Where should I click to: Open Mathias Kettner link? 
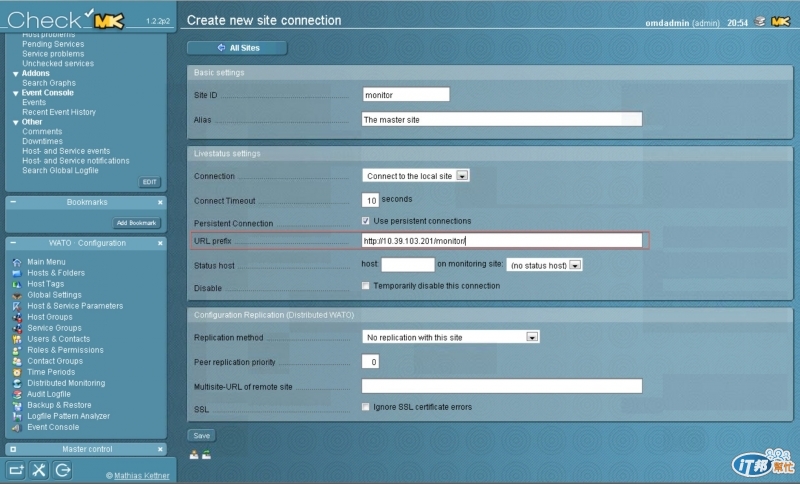tap(141, 476)
